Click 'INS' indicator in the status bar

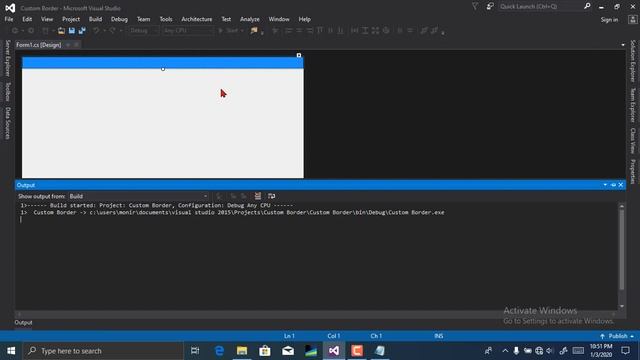point(439,336)
